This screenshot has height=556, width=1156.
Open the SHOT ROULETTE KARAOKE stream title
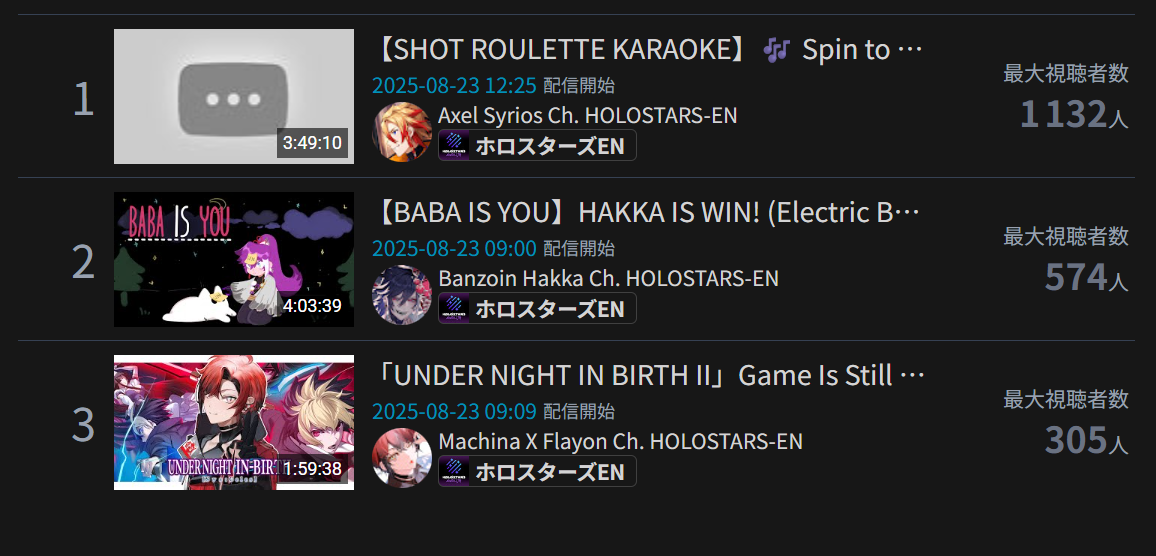(x=648, y=49)
